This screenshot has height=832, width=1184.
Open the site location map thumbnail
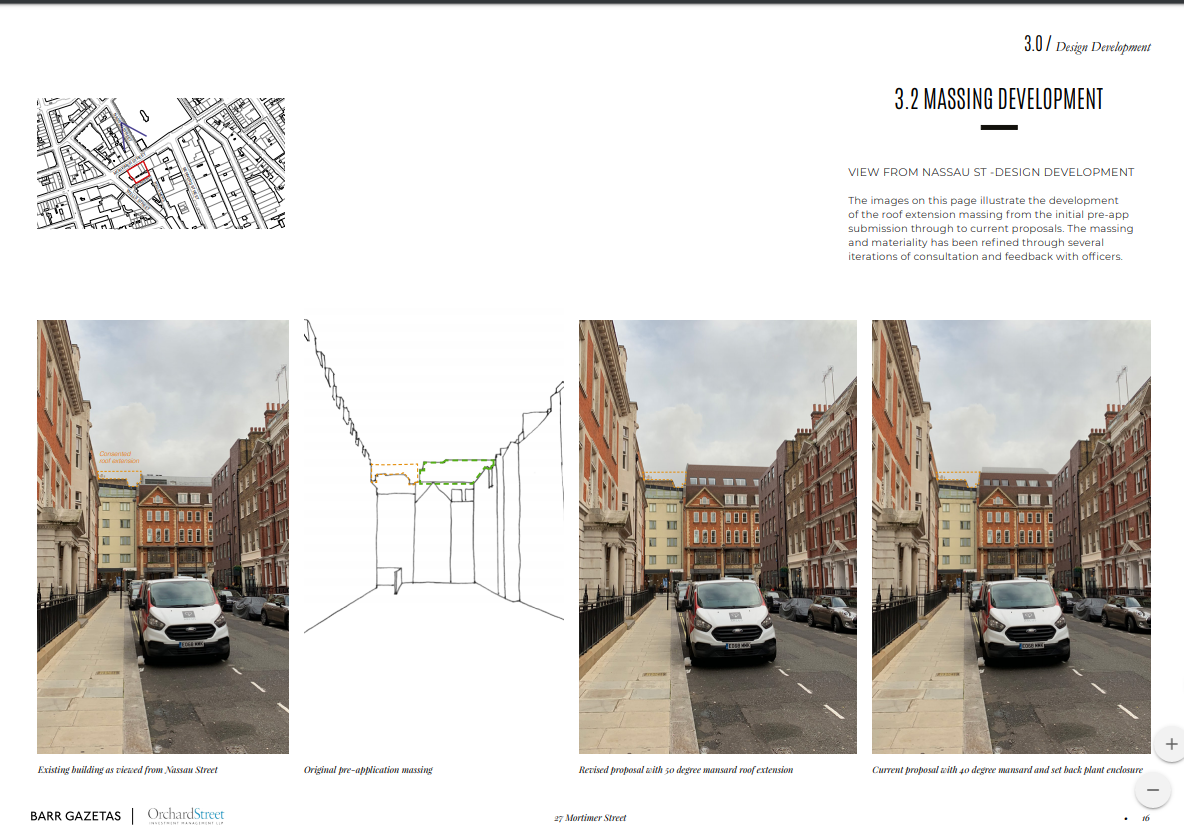tap(160, 163)
